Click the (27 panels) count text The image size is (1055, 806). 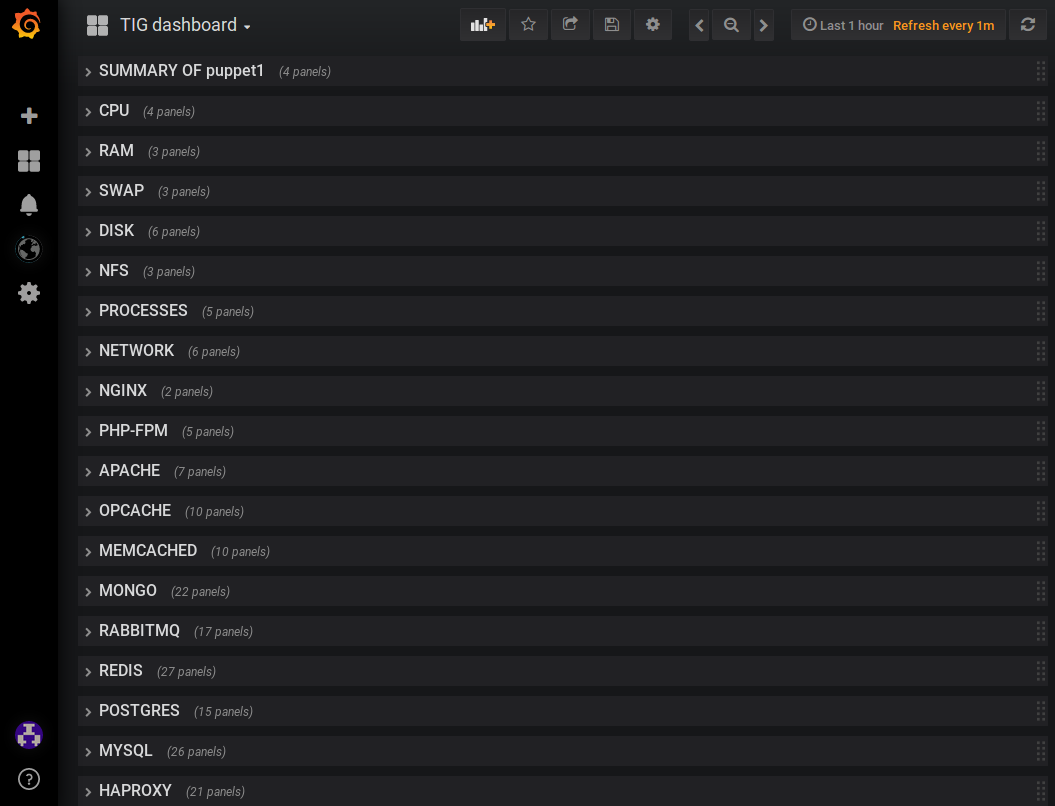click(186, 671)
